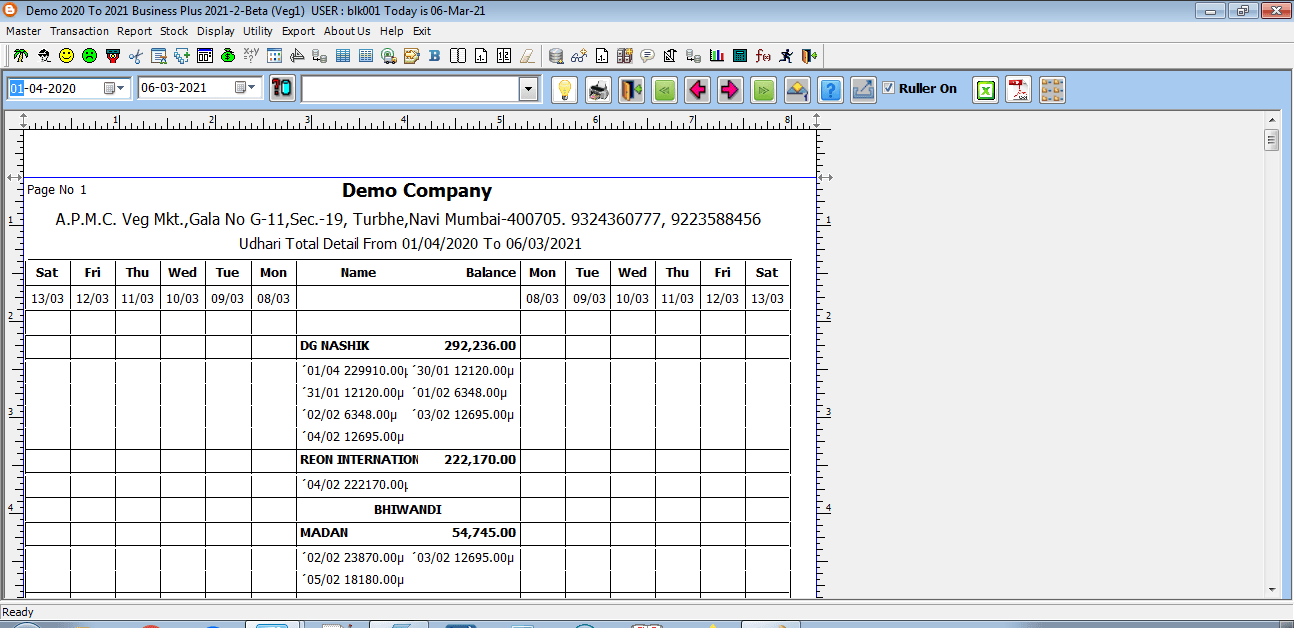This screenshot has height=628, width=1294.
Task: Click the pink right arrow next-page button
Action: tap(730, 90)
